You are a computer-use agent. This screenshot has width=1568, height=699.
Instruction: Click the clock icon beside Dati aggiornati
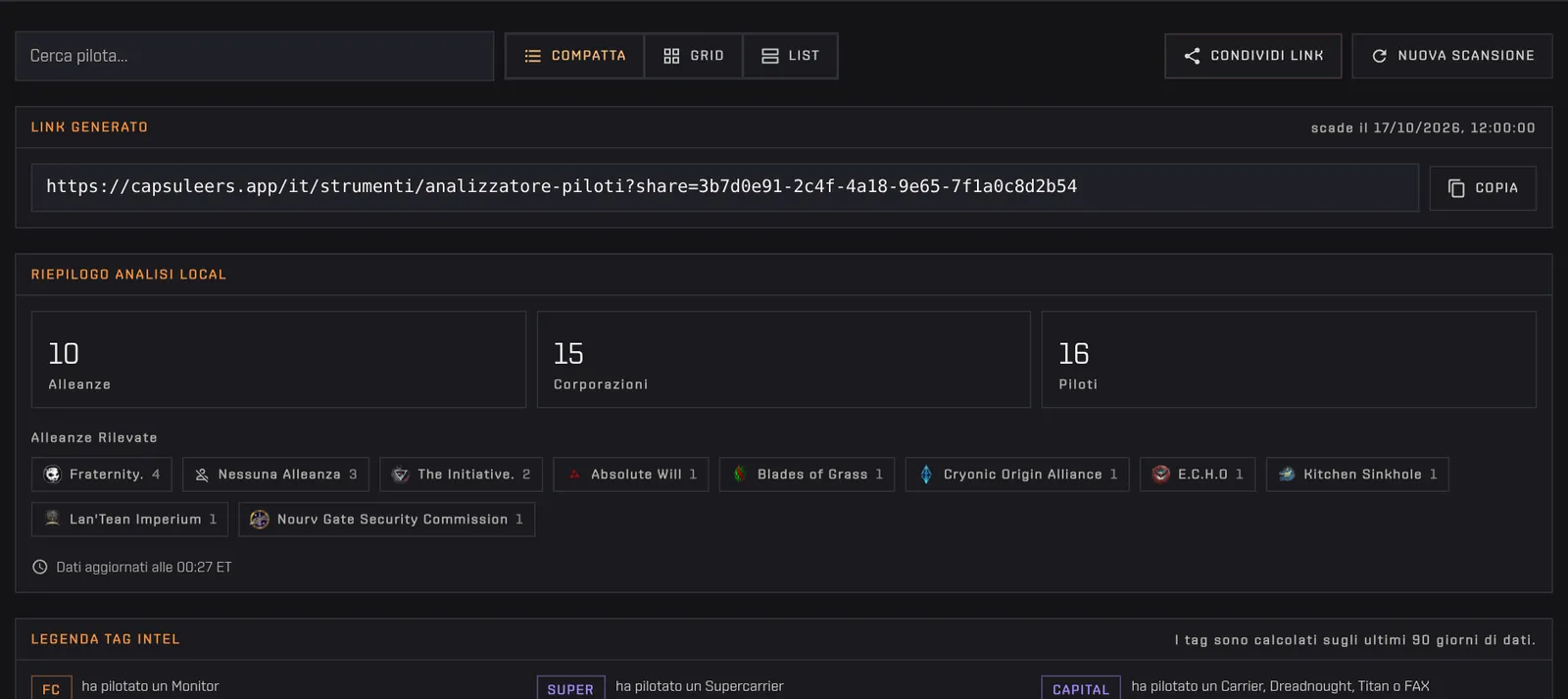coord(40,567)
